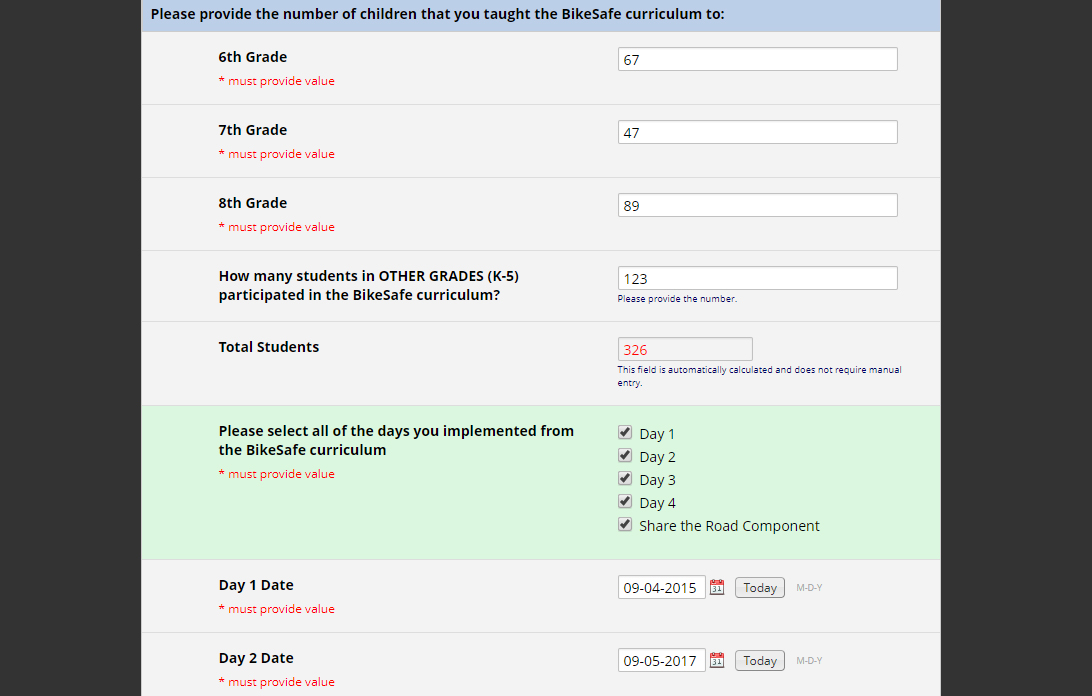This screenshot has height=696, width=1092.
Task: Click the '8th Grade' label
Action: (x=253, y=203)
